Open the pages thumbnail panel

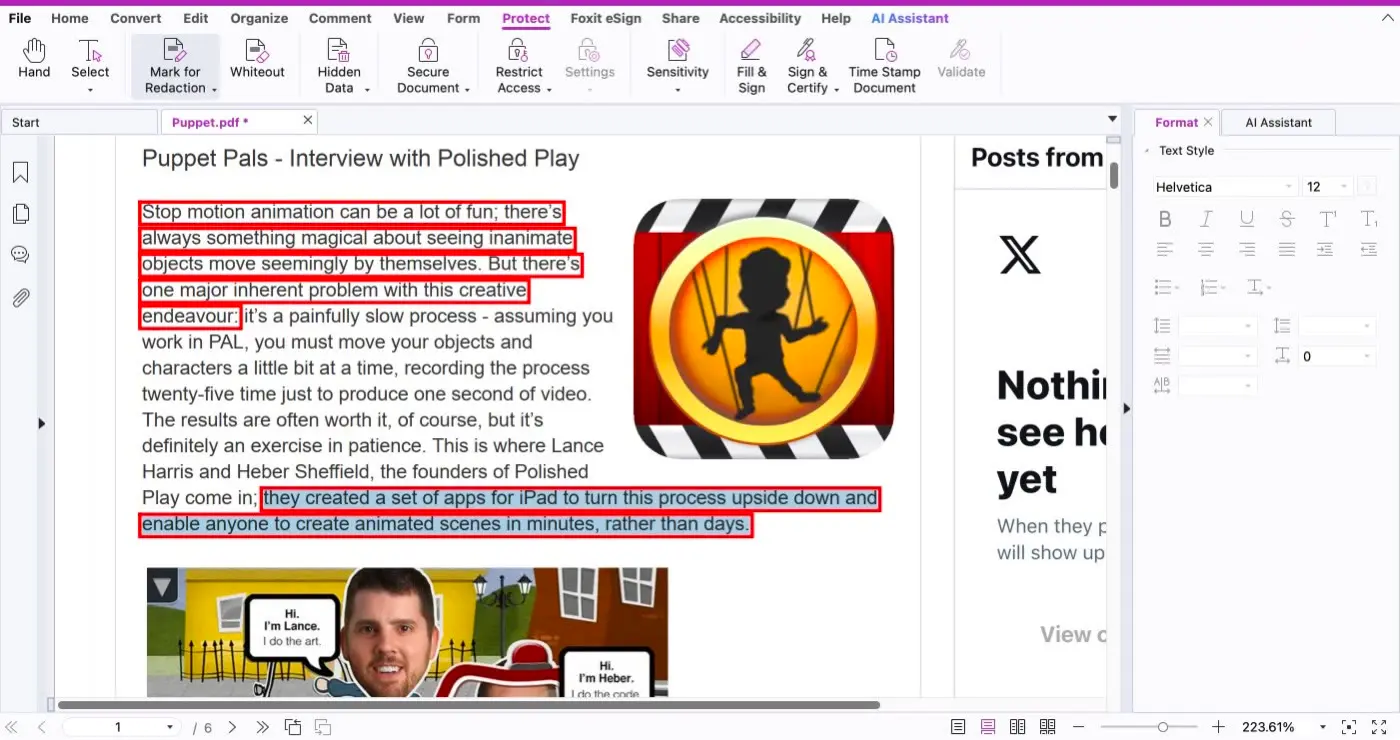coord(20,214)
